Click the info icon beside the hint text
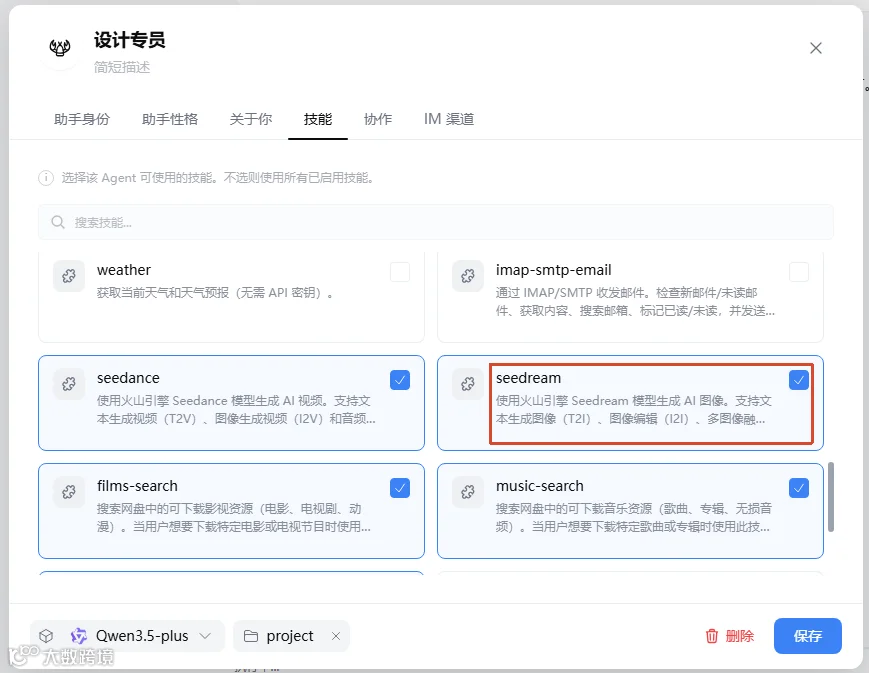Image resolution: width=869 pixels, height=673 pixels. [x=45, y=178]
